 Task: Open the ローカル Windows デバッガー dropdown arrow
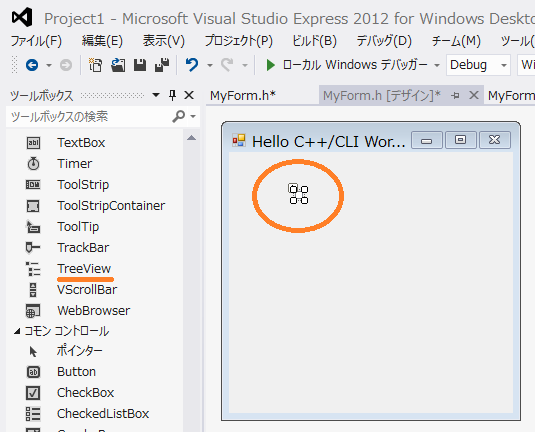(x=437, y=65)
